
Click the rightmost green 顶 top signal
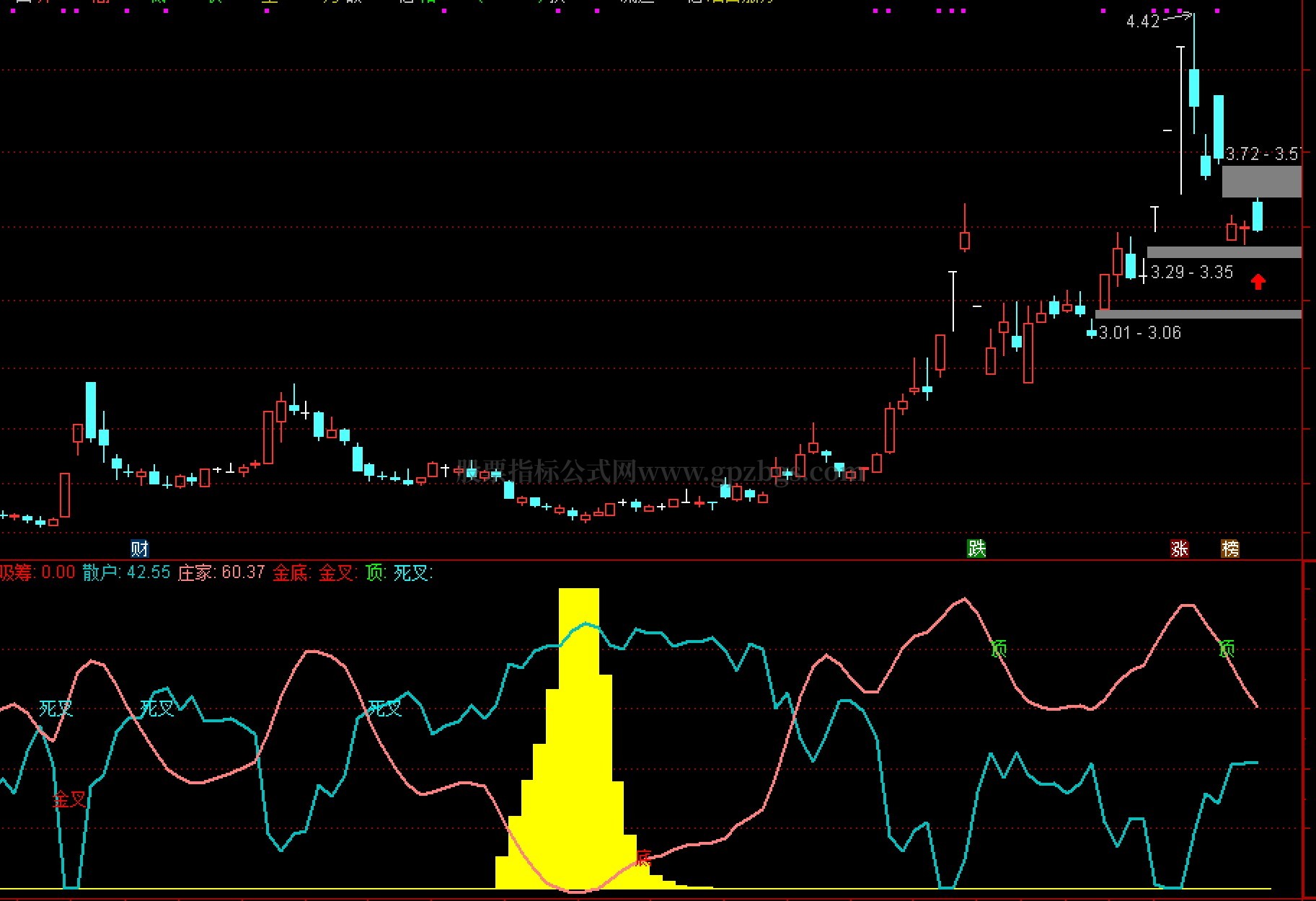pos(1226,649)
